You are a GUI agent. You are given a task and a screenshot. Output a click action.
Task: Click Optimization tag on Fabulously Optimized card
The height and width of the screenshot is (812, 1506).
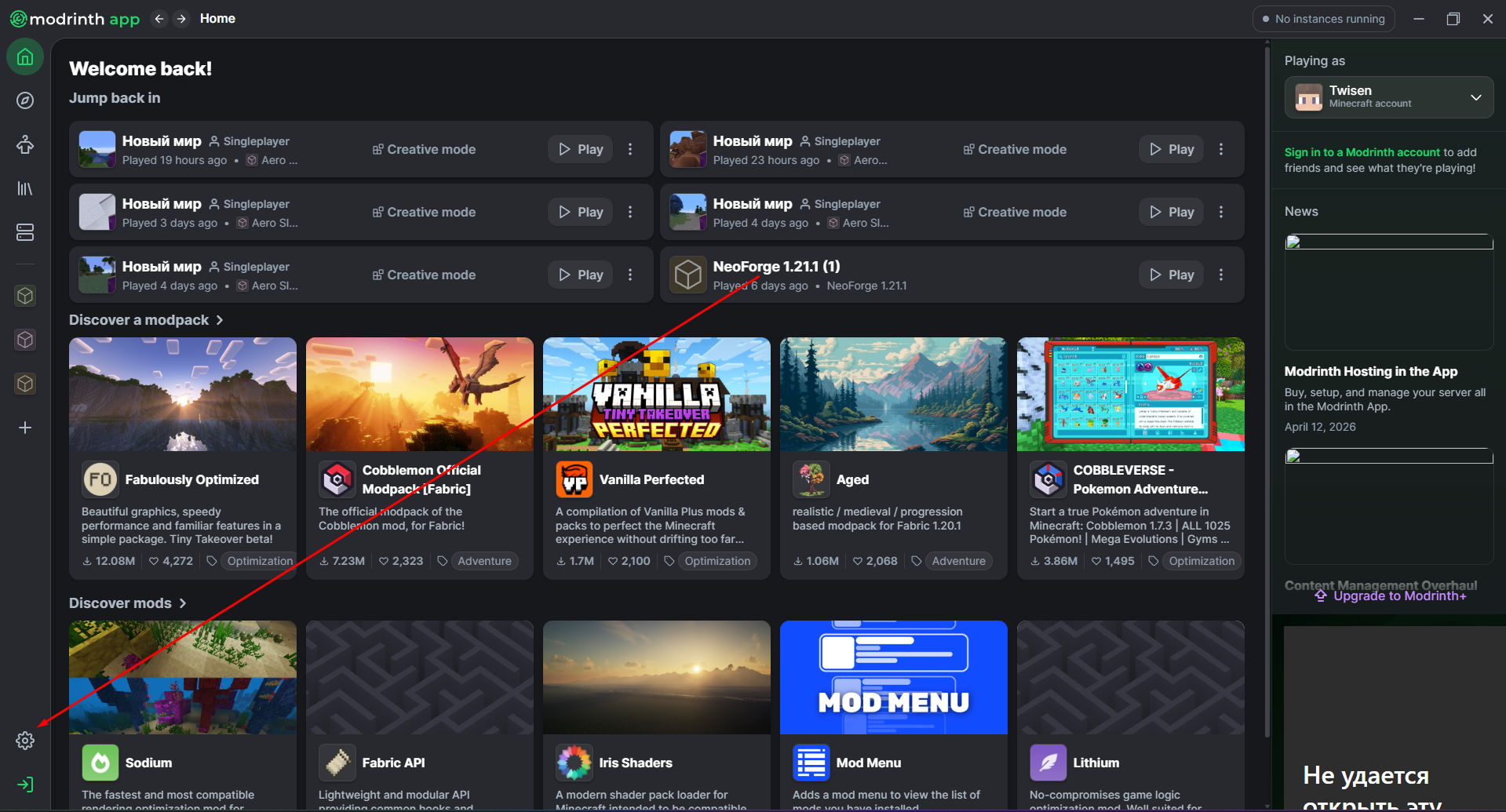coord(259,561)
